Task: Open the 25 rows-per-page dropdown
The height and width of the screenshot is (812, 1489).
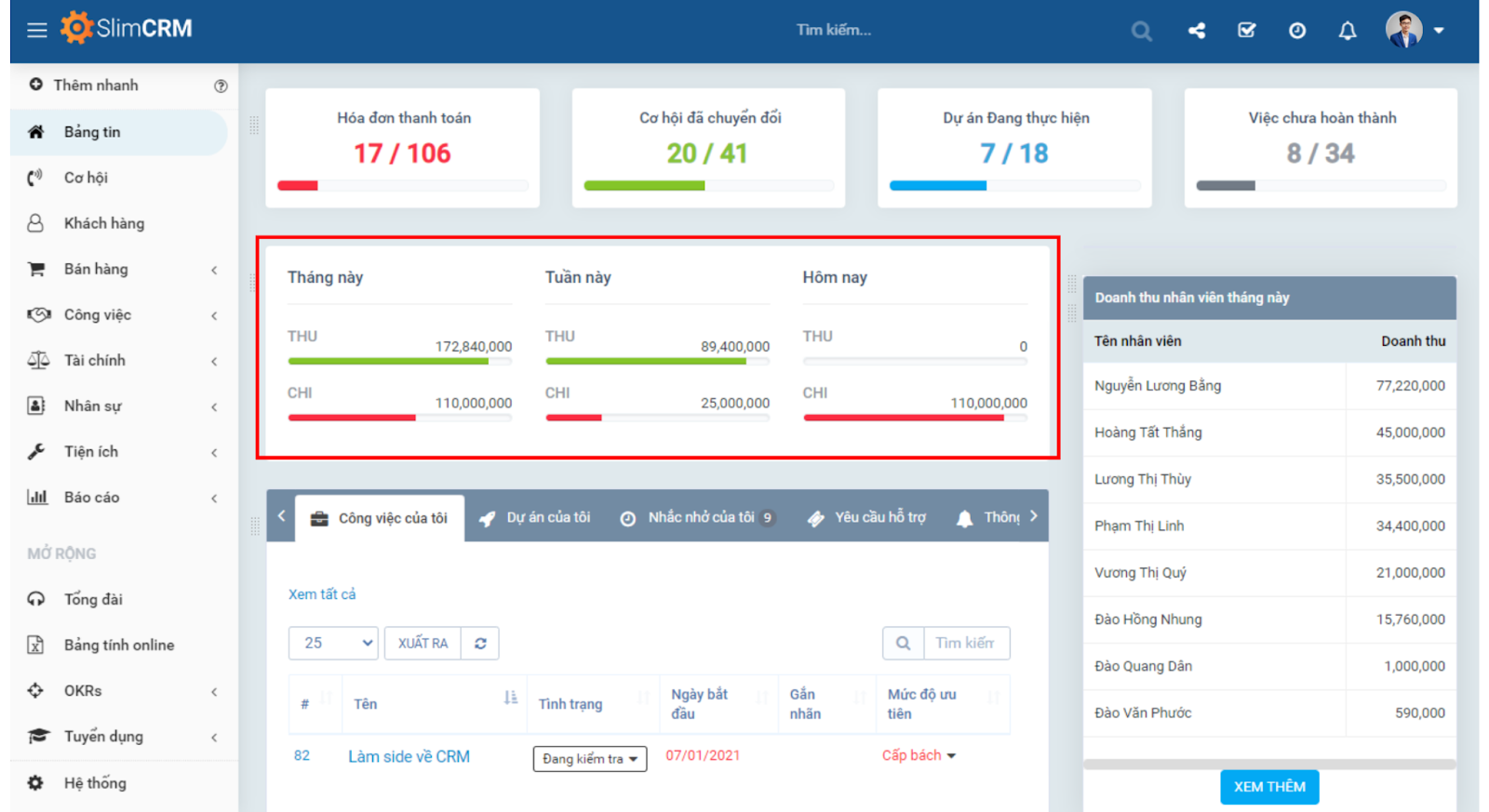Action: coord(333,643)
